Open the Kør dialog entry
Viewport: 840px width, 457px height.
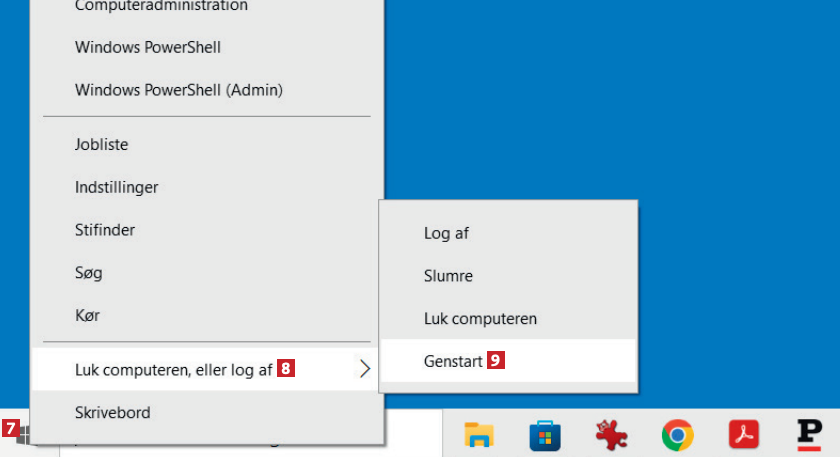tap(87, 315)
